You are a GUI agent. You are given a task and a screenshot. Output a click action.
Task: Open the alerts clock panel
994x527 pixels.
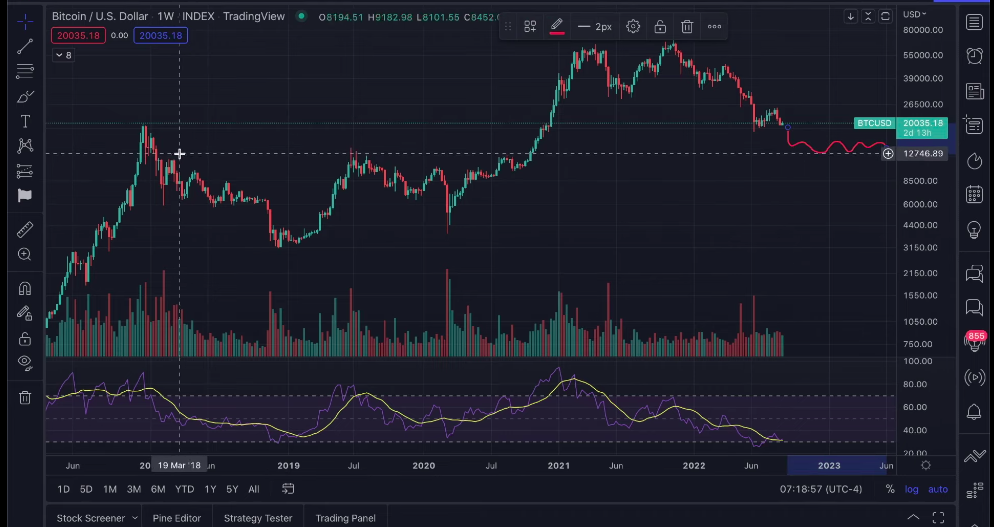click(974, 56)
